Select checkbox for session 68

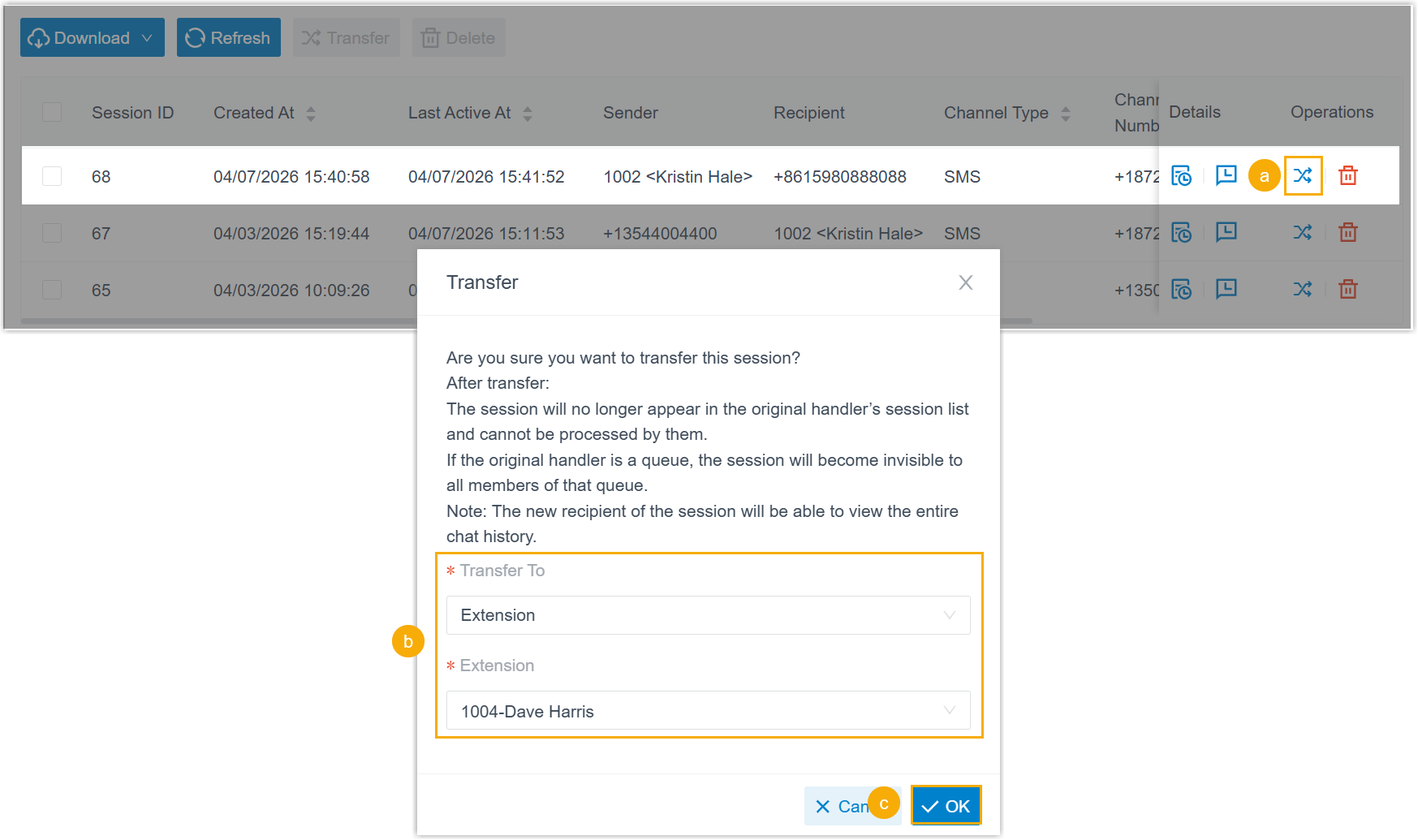point(52,176)
